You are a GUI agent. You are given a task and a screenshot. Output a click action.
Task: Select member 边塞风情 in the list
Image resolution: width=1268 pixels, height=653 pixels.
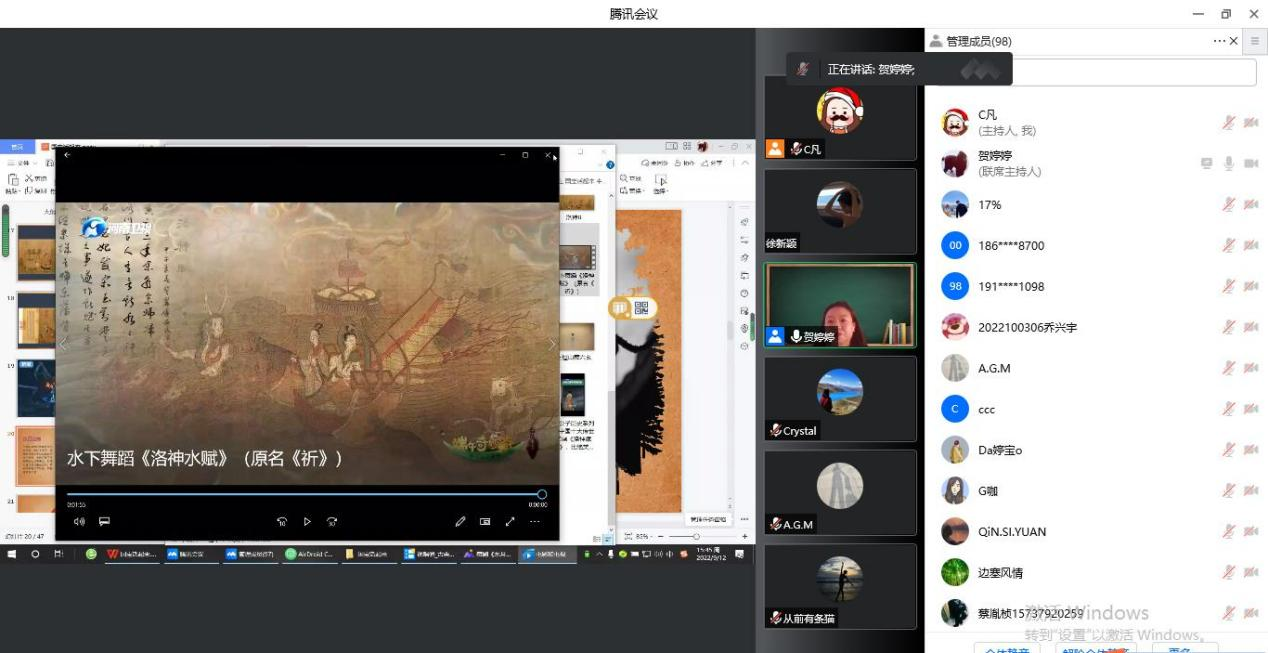pyautogui.click(x=1097, y=572)
